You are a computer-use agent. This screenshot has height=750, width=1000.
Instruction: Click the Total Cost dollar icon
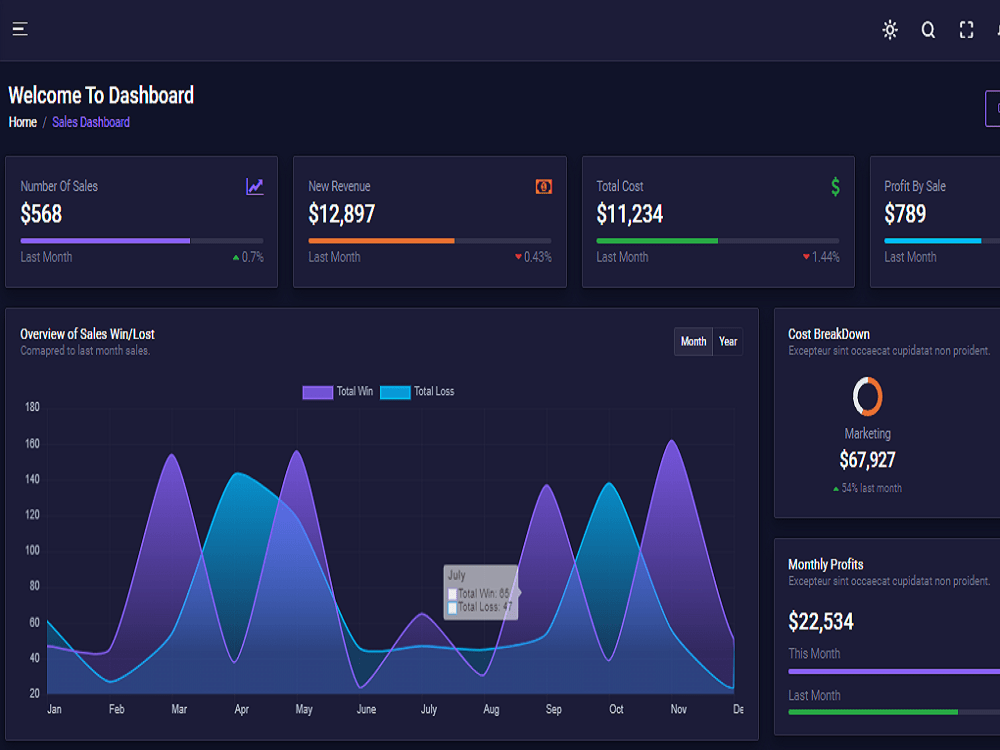coord(835,186)
